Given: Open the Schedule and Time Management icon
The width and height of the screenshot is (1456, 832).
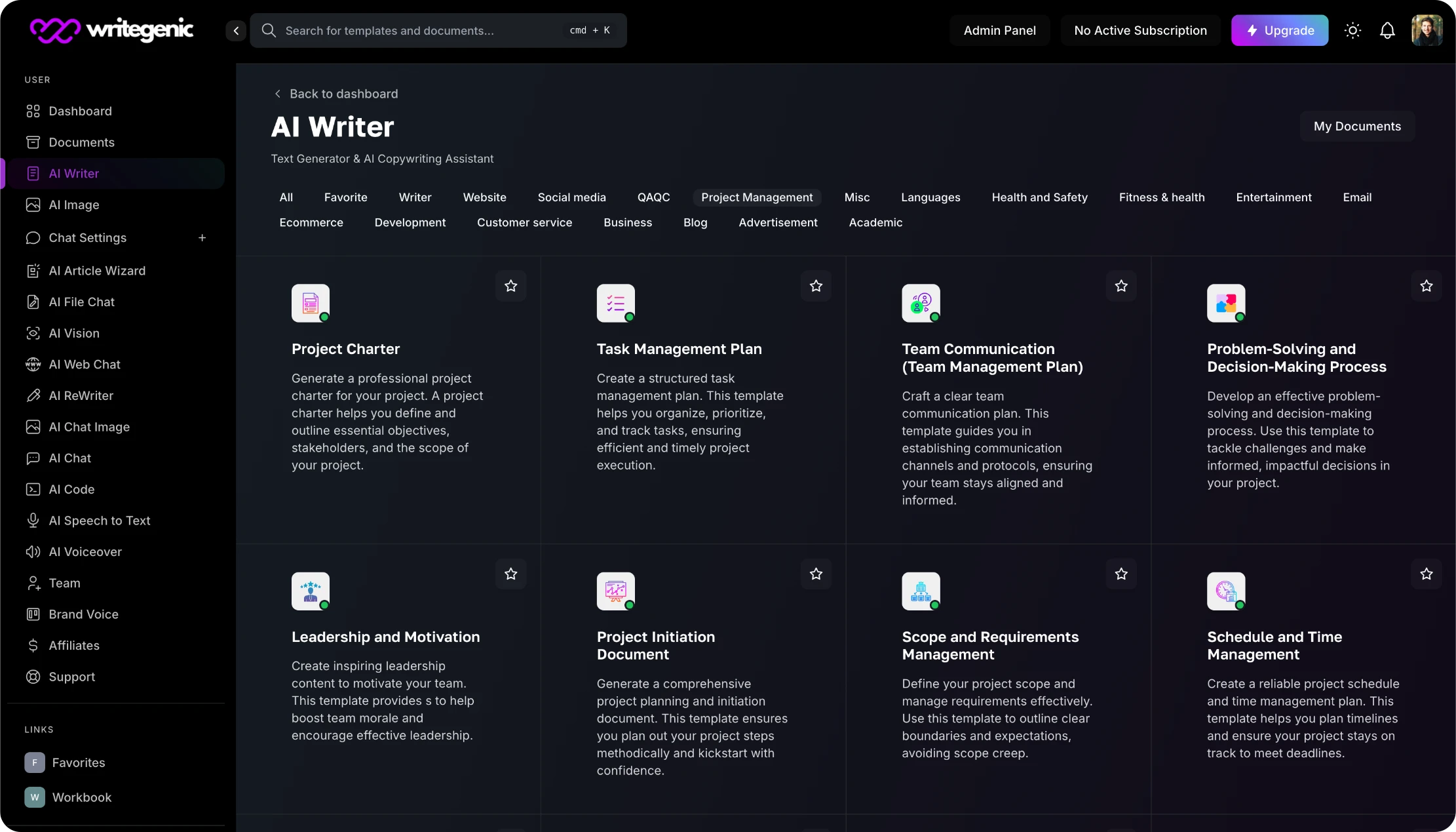Looking at the screenshot, I should (1226, 591).
